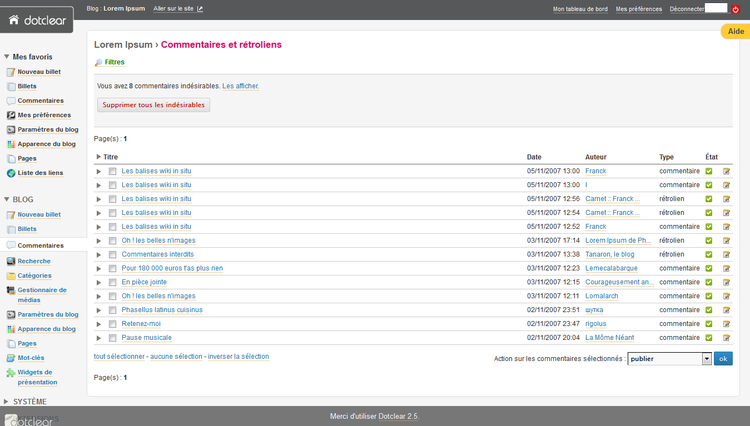Click the Catégories folder icon in sidebar
The image size is (750, 426).
pos(10,275)
